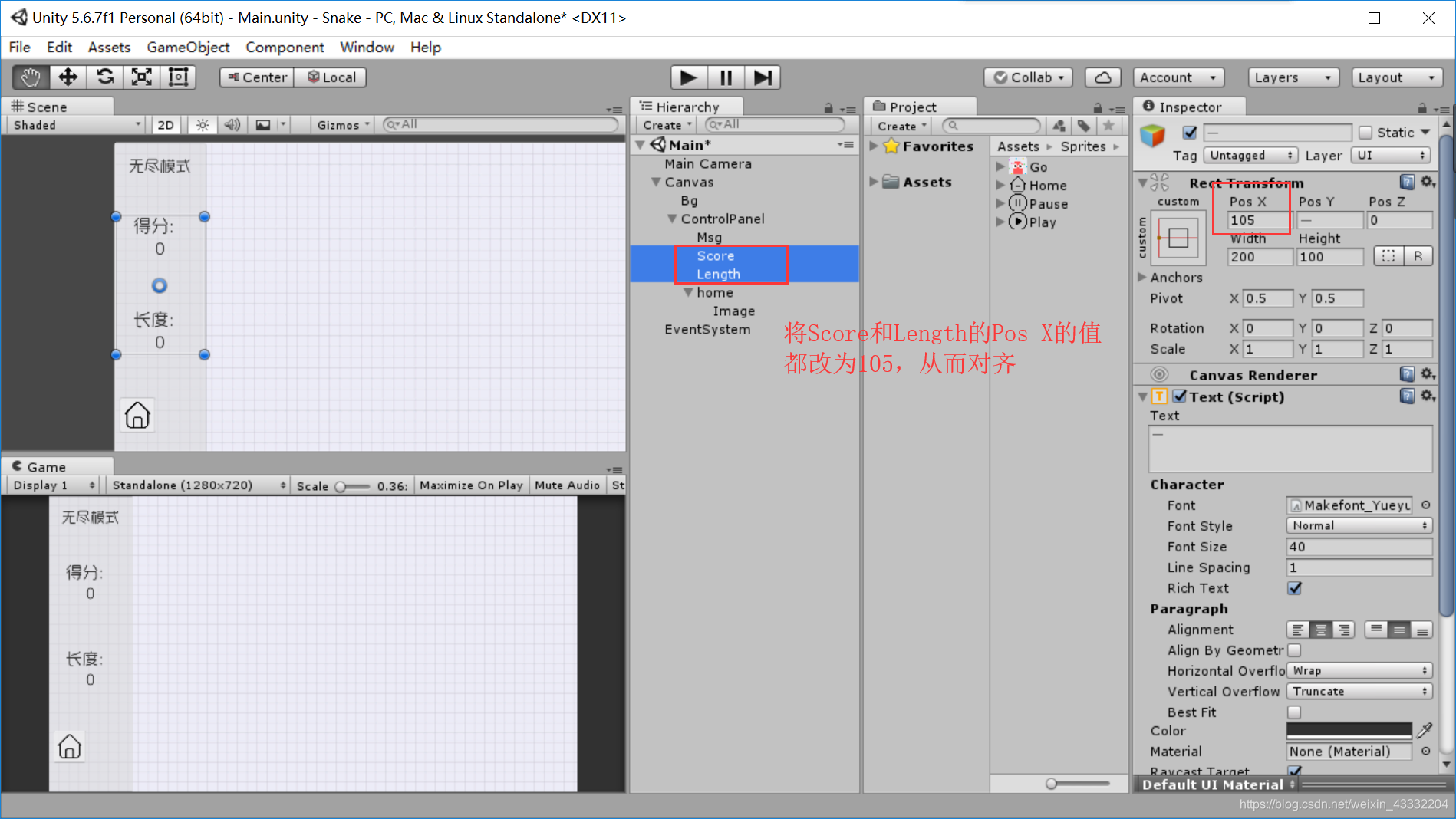Open the Gizmos dropdown
1456x819 pixels.
pos(343,125)
